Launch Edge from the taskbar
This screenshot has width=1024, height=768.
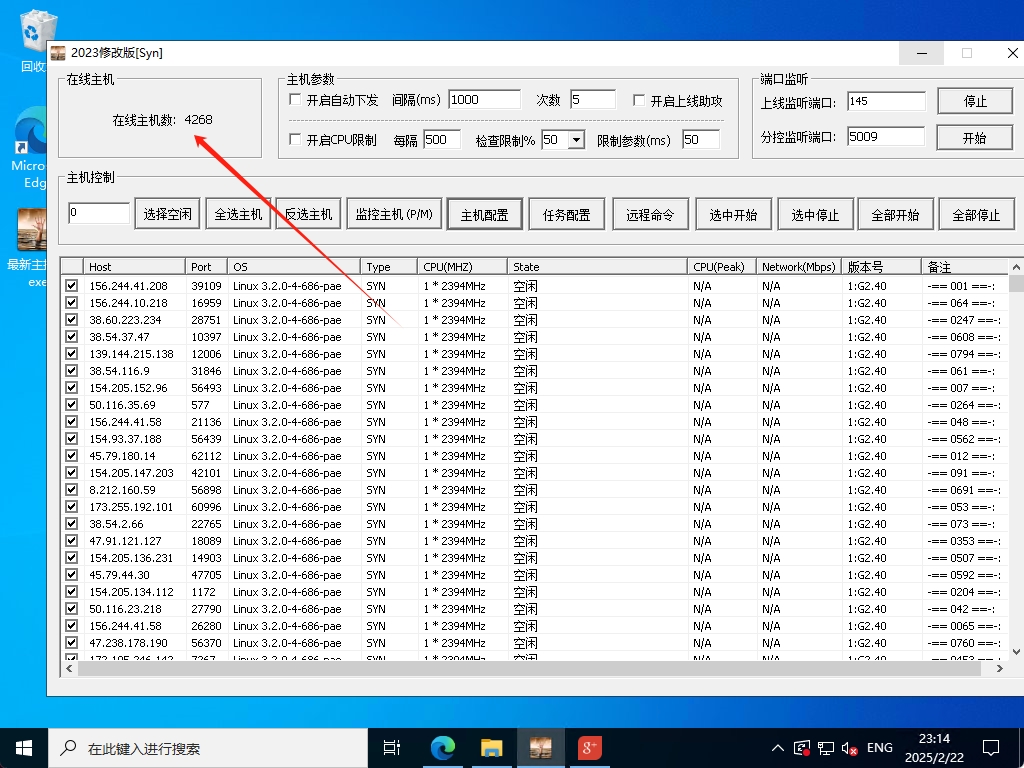coord(442,747)
